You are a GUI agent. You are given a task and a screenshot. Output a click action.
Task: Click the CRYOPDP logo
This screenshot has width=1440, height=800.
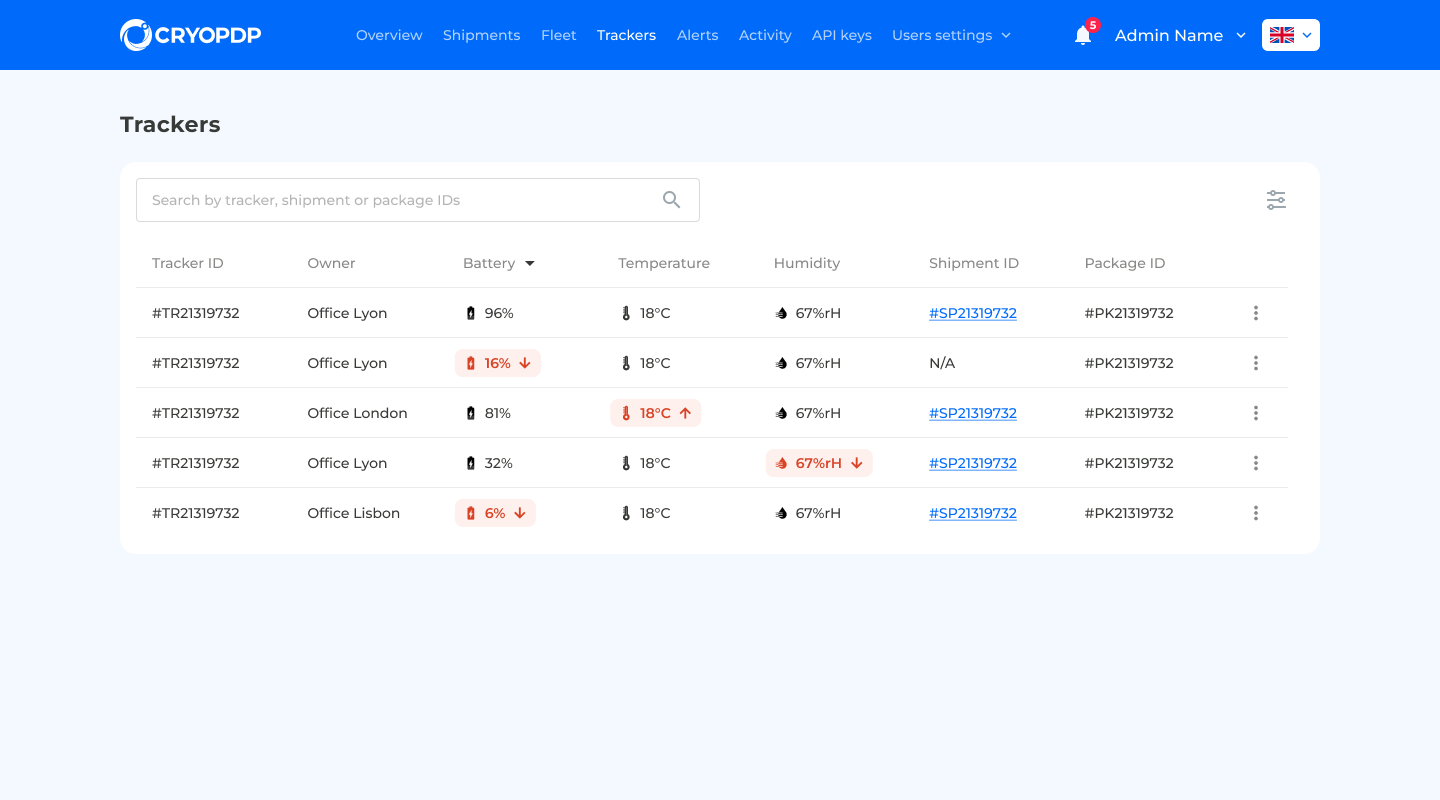[x=190, y=35]
